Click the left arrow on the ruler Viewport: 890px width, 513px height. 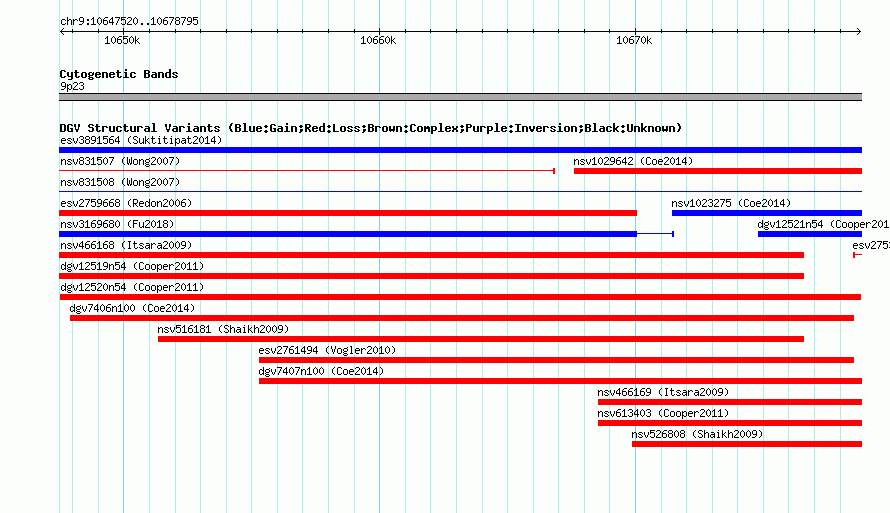click(62, 31)
